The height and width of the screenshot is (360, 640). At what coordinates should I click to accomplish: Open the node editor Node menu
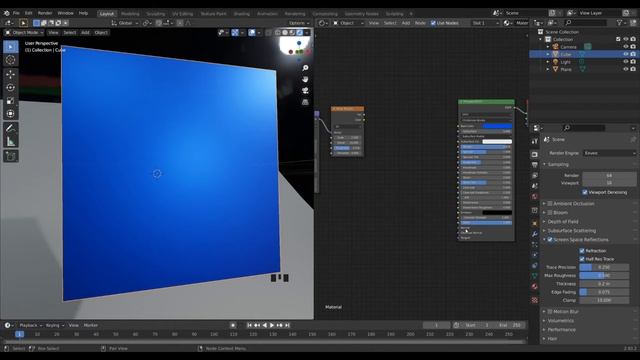[x=420, y=23]
